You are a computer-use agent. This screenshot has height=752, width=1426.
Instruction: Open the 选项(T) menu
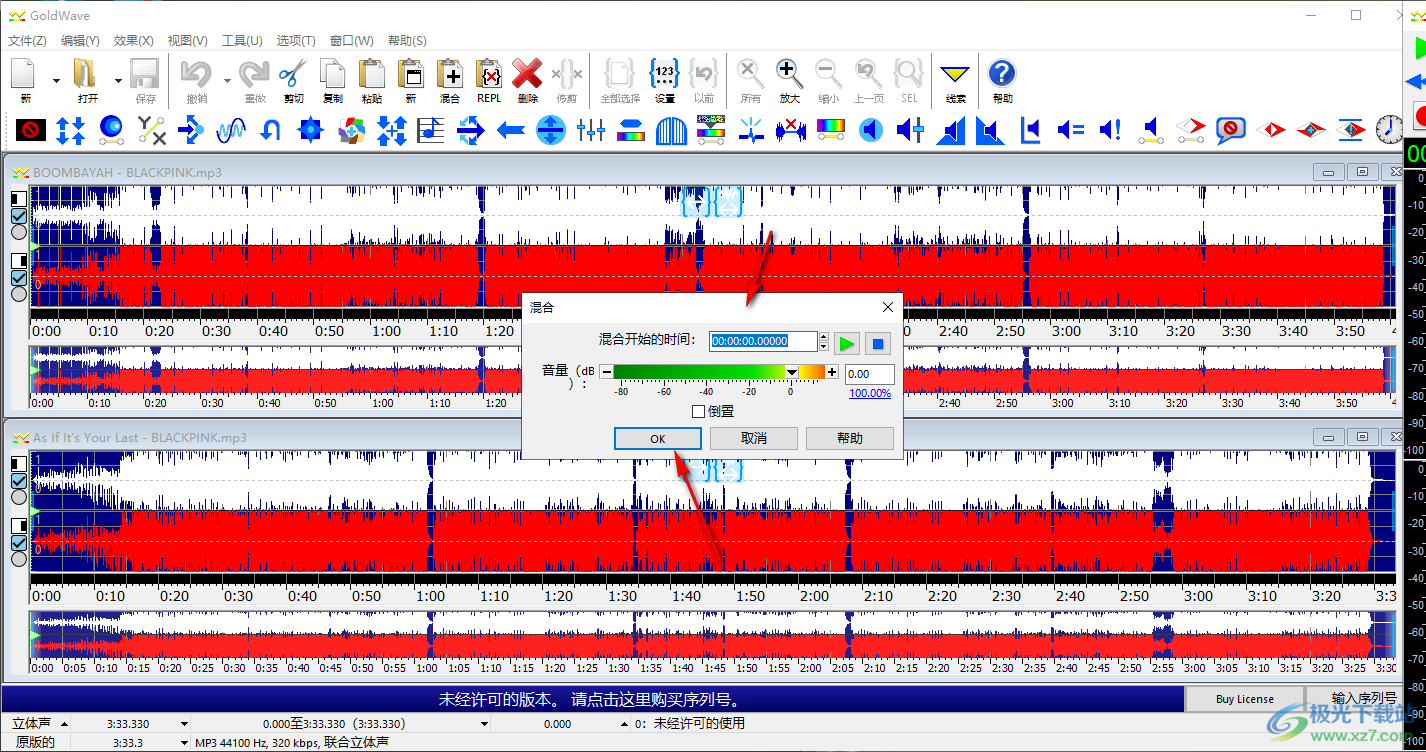(x=296, y=41)
